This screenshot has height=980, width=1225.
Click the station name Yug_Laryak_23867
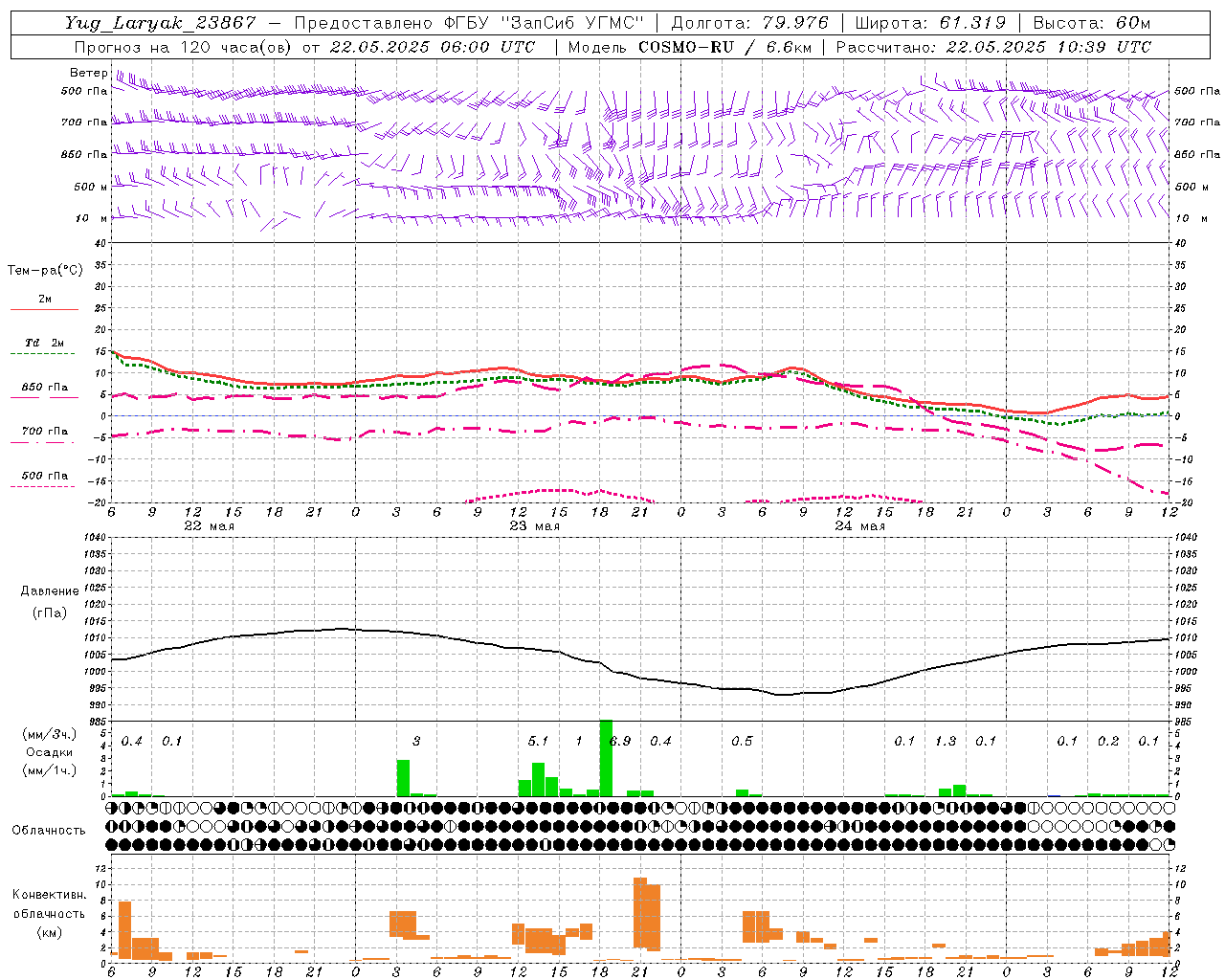click(x=161, y=23)
